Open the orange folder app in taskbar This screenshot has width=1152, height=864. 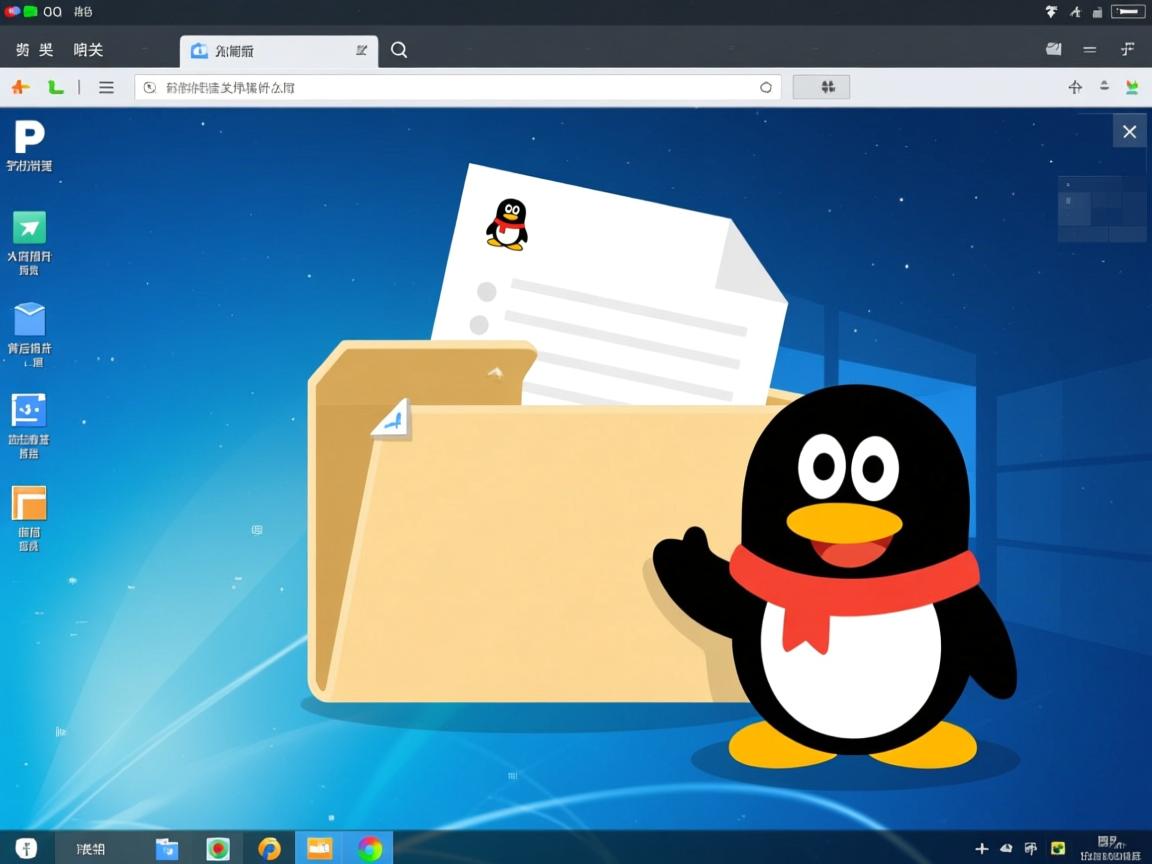click(x=319, y=848)
